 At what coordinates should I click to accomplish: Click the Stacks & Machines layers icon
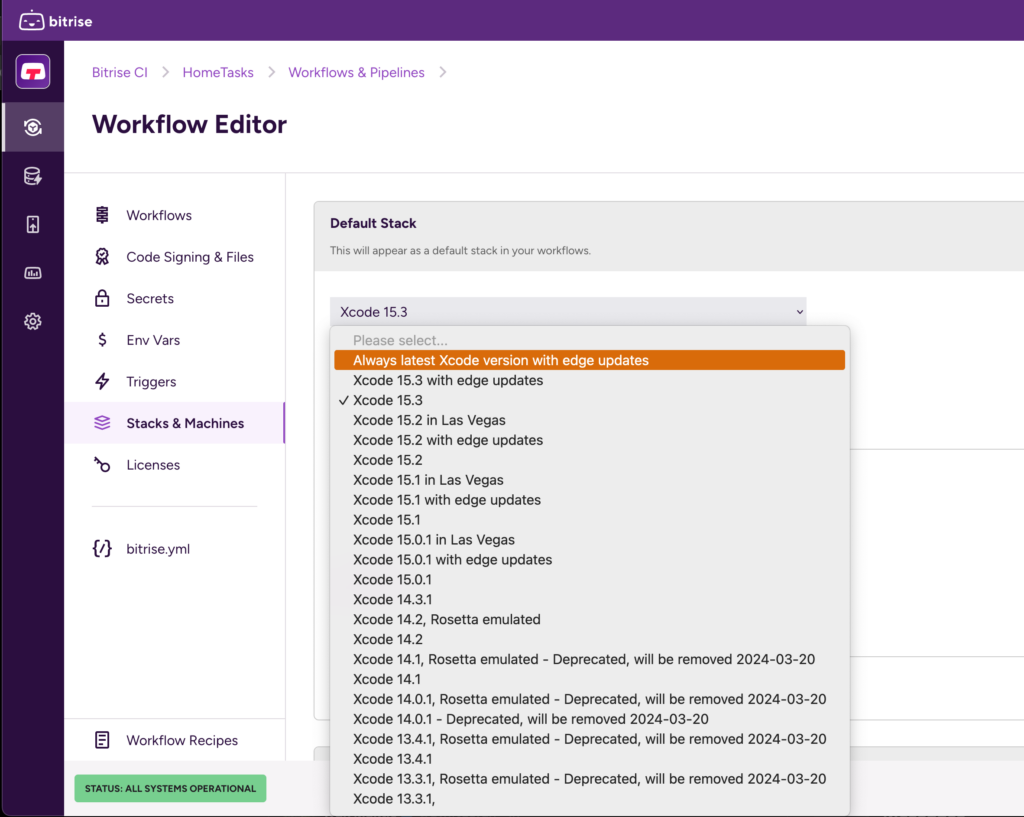pos(102,423)
